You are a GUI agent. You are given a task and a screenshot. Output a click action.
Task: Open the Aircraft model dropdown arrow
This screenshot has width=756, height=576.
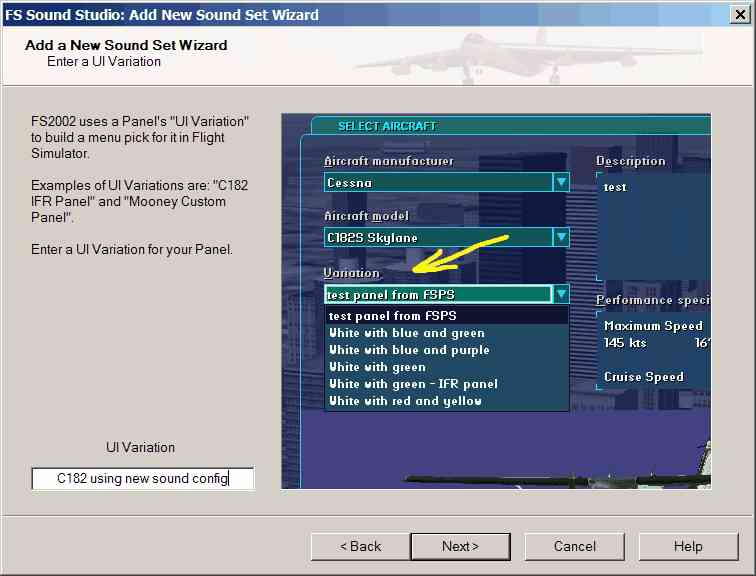[561, 237]
